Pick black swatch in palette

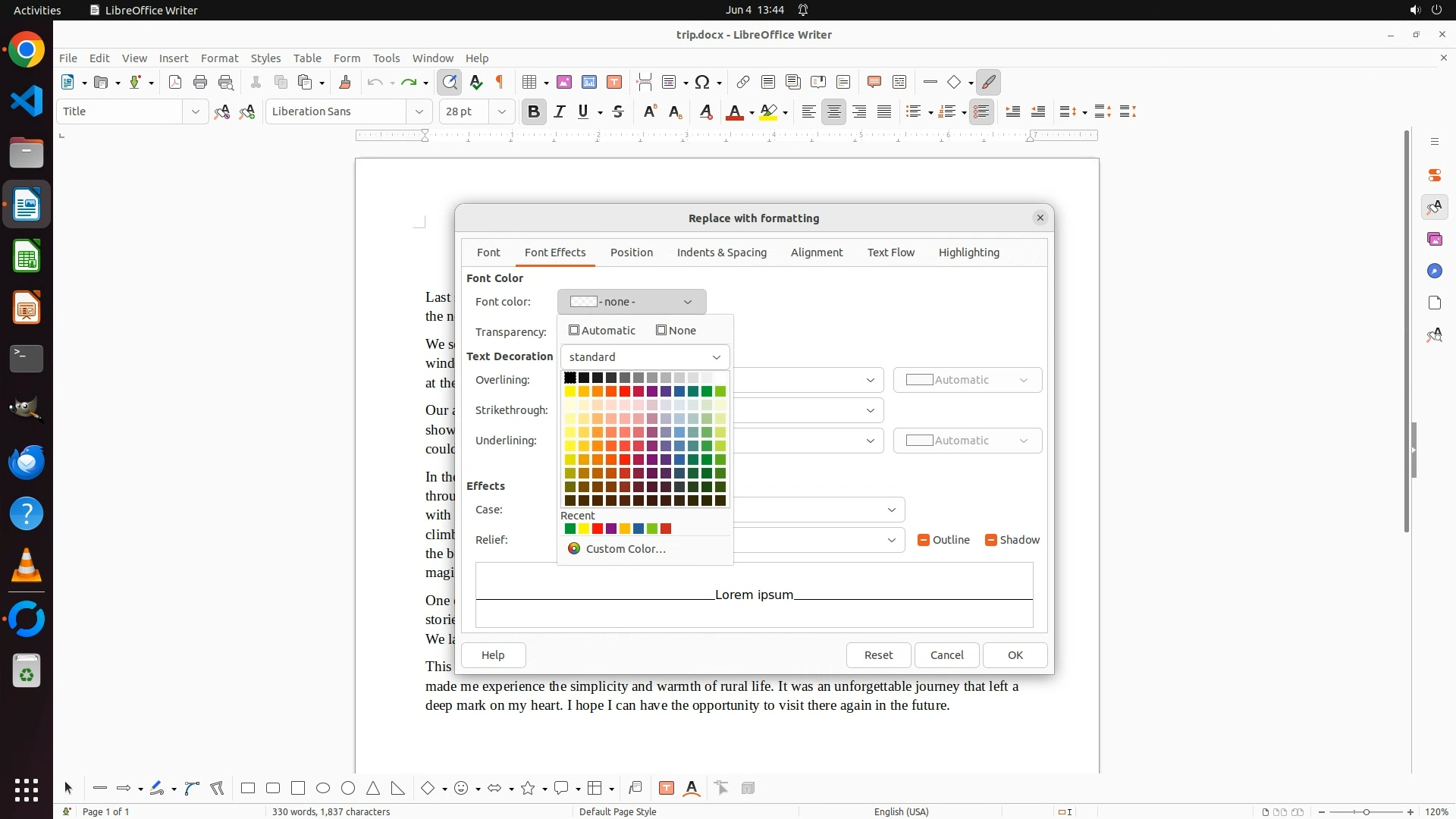570,378
